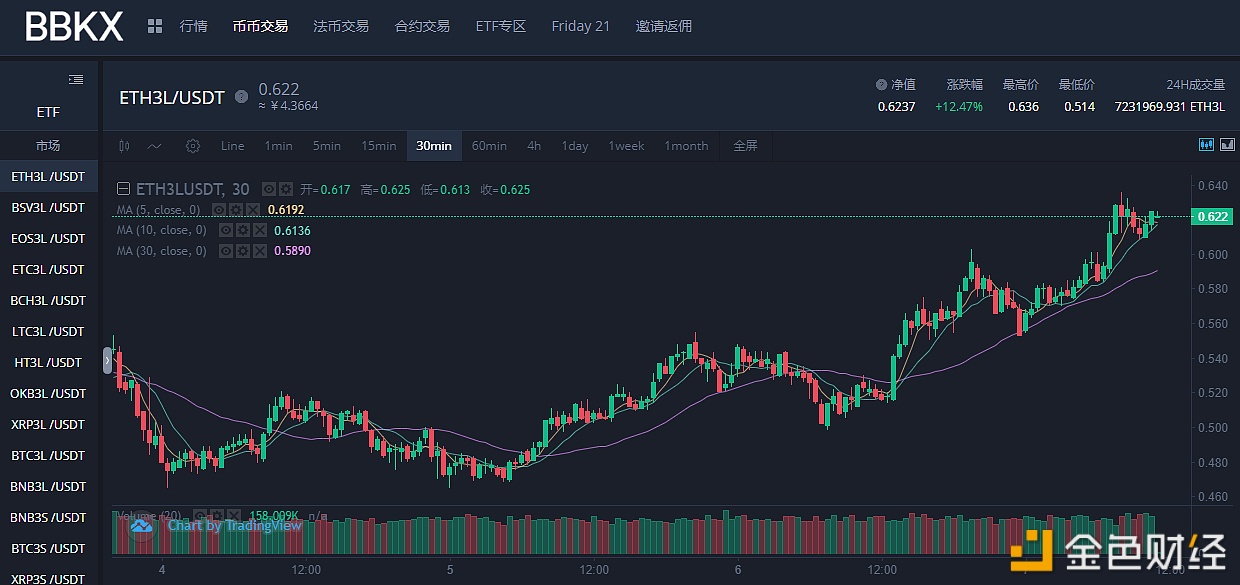1240x585 pixels.
Task: Switch to K-line candlestick chart view icon
Action: pyautogui.click(x=1206, y=145)
